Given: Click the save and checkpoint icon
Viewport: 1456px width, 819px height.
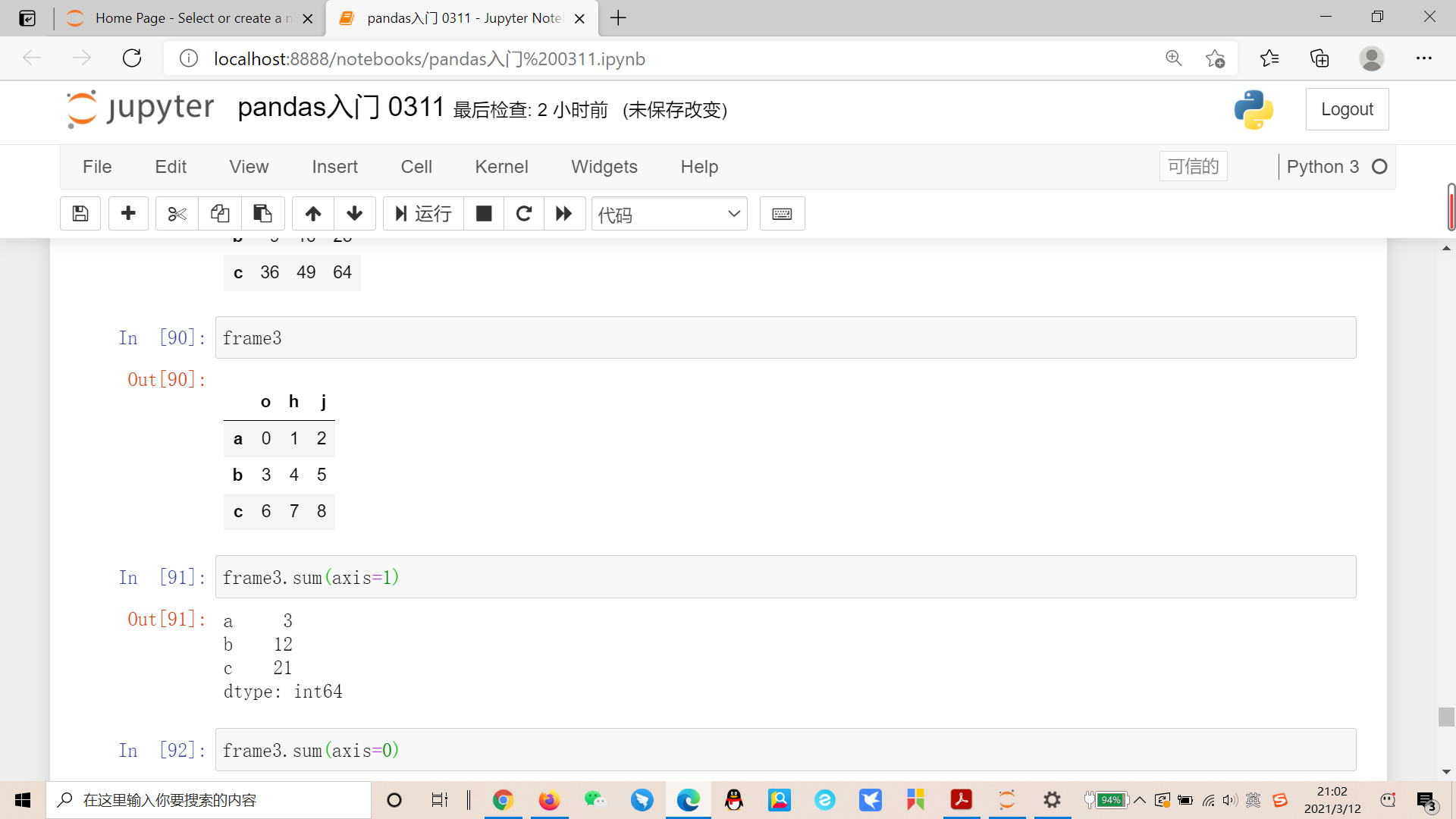Looking at the screenshot, I should pyautogui.click(x=80, y=214).
